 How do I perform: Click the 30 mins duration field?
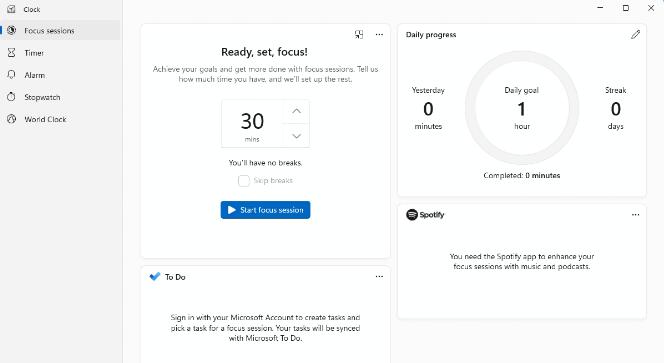(252, 124)
